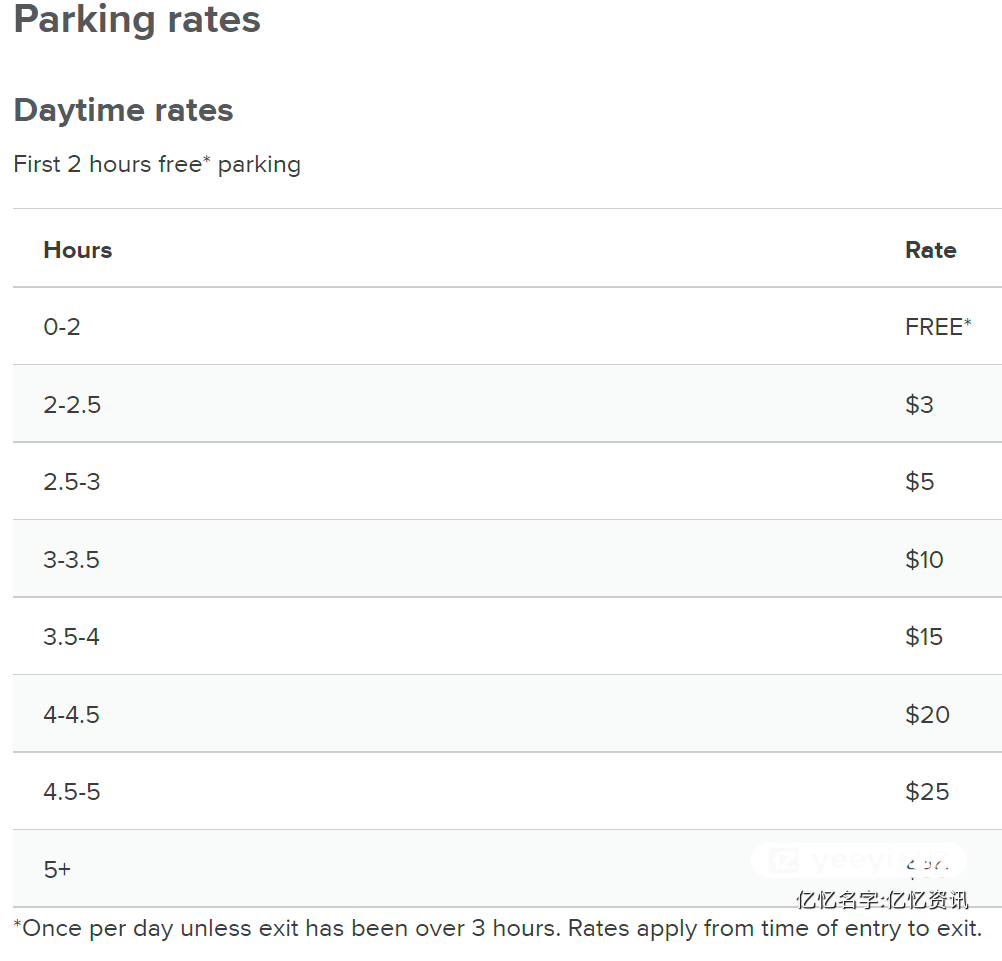Click the $20 rate value
The image size is (1002, 961).
coord(927,714)
